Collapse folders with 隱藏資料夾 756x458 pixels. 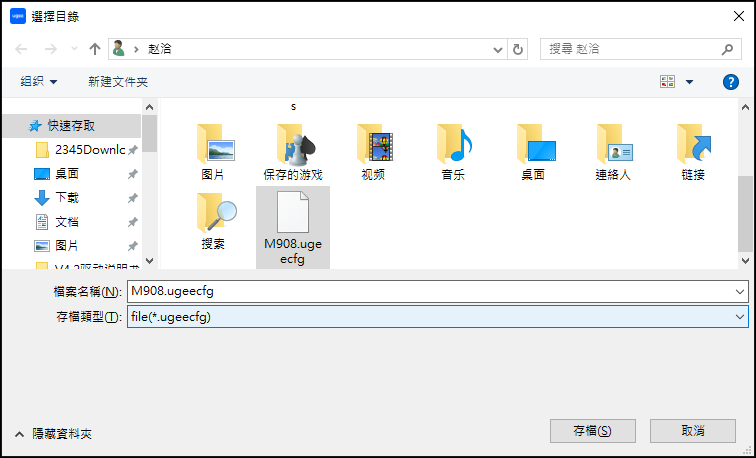pos(54,434)
